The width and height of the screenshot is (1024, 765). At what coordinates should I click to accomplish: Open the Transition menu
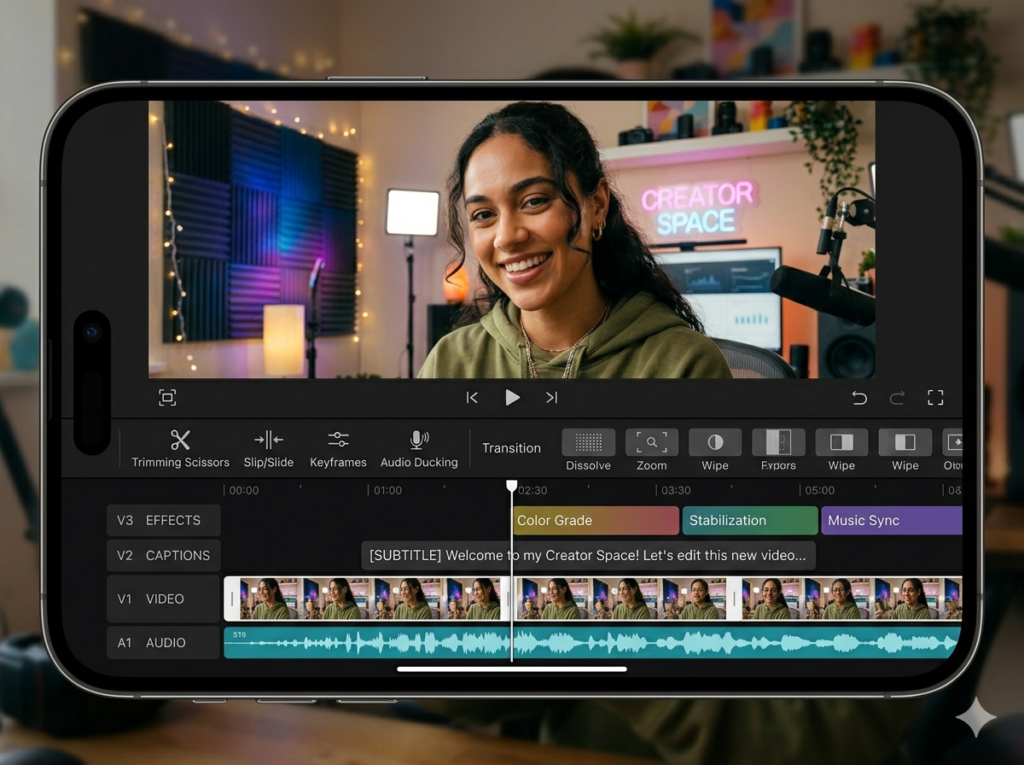click(x=511, y=447)
